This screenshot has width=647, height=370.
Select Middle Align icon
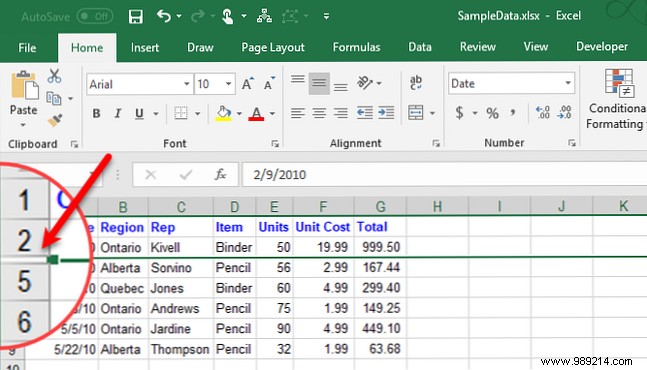tap(319, 83)
